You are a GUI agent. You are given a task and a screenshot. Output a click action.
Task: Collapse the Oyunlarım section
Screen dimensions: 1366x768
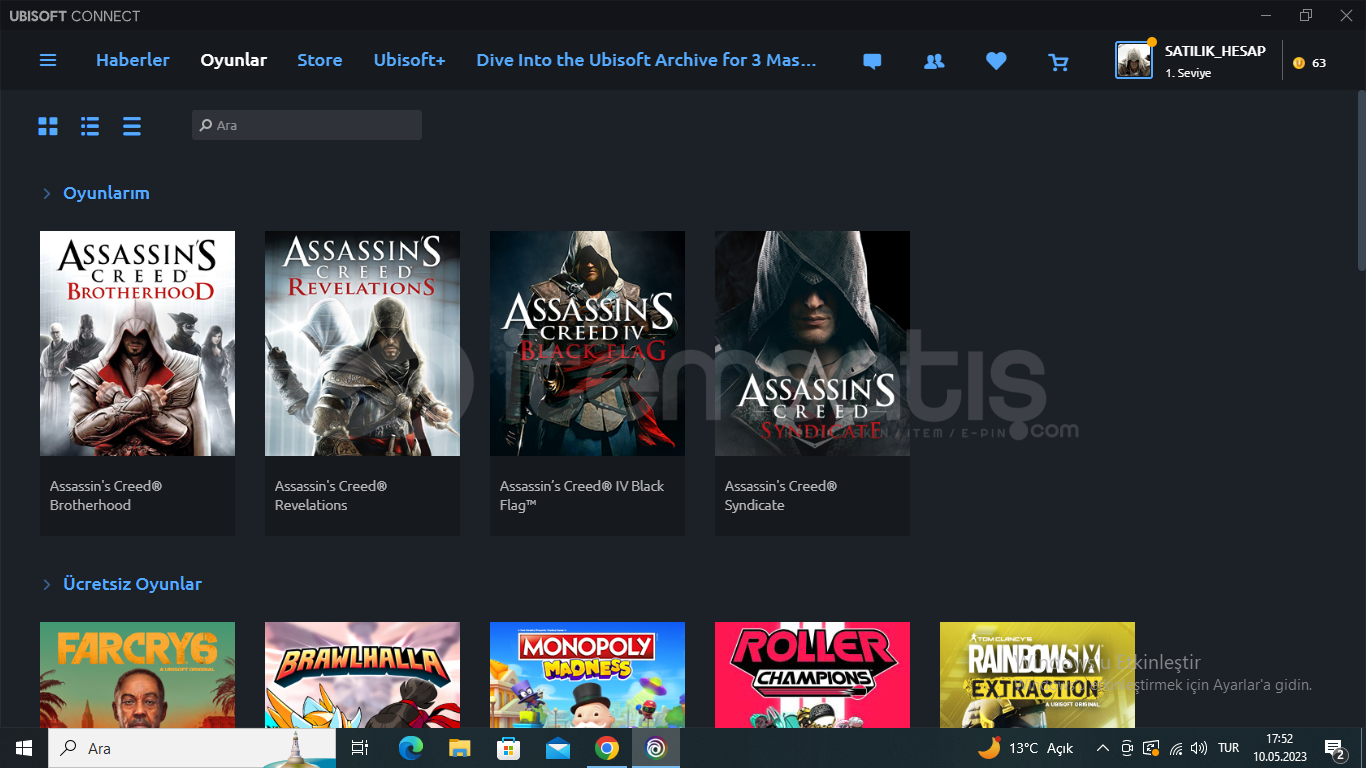(x=46, y=193)
